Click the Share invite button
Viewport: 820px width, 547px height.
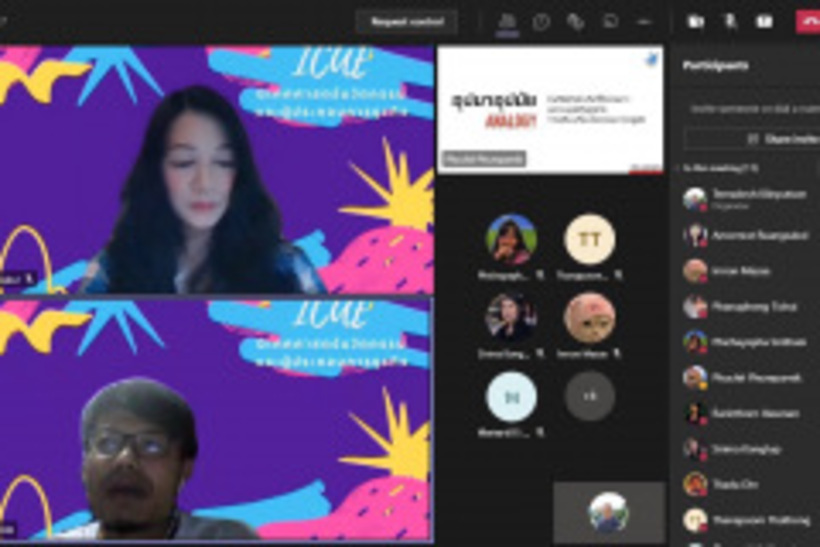[x=752, y=138]
